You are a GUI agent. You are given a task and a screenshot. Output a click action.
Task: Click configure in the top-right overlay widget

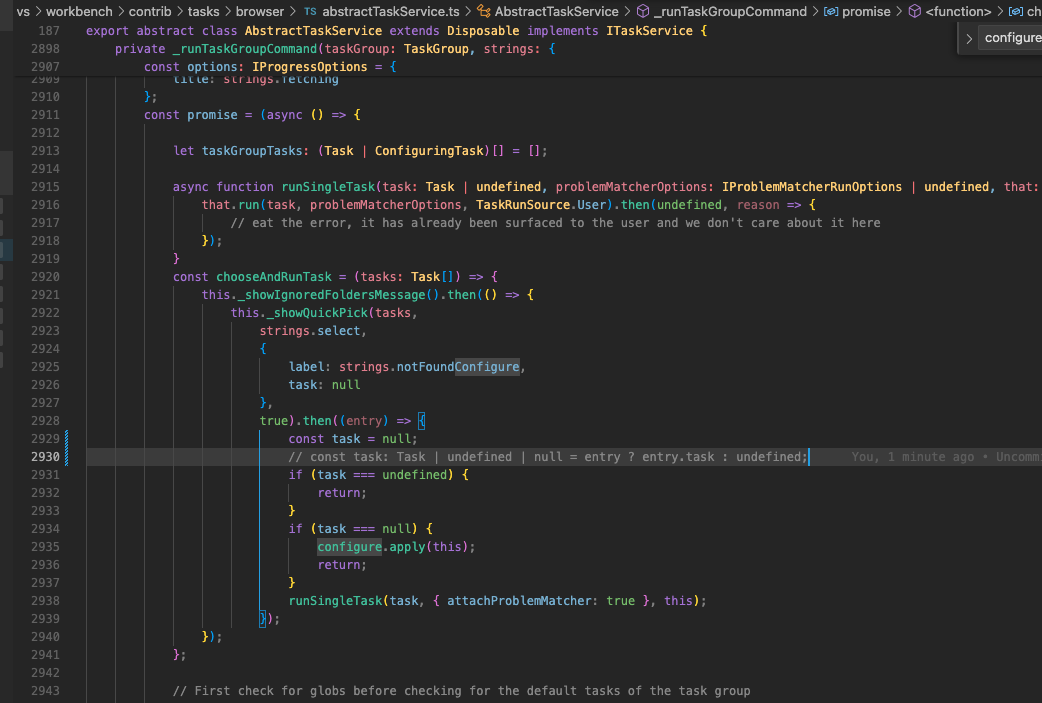tap(1013, 37)
